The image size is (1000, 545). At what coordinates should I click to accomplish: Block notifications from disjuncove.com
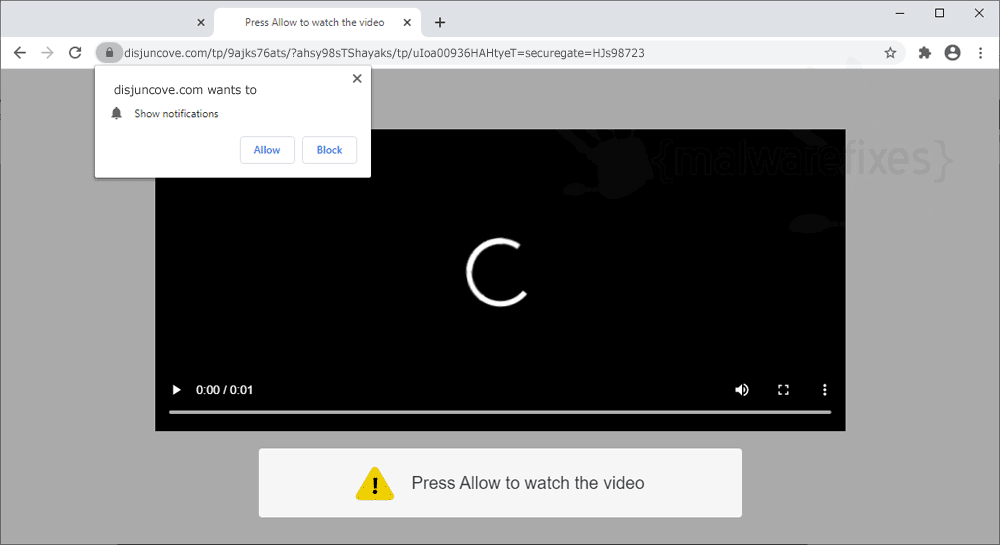[329, 150]
